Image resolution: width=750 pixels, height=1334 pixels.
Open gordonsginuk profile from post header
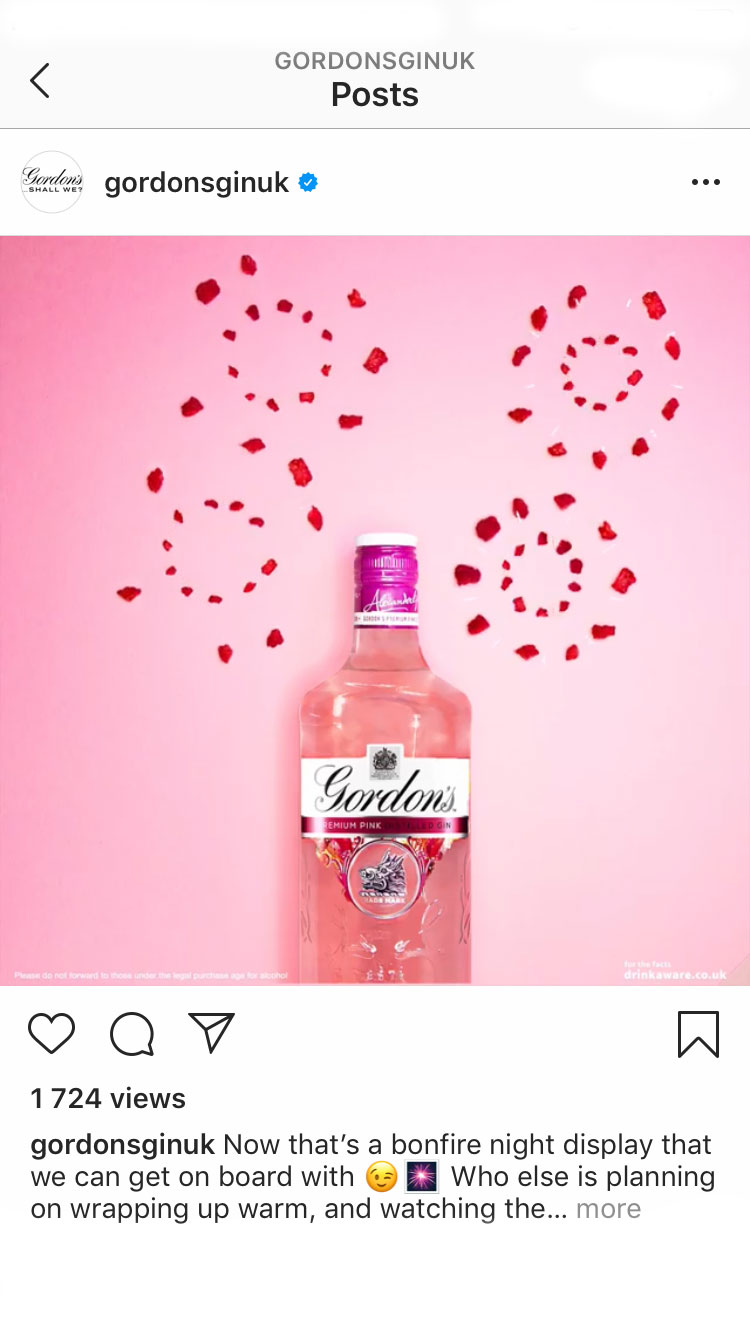pyautogui.click(x=197, y=183)
